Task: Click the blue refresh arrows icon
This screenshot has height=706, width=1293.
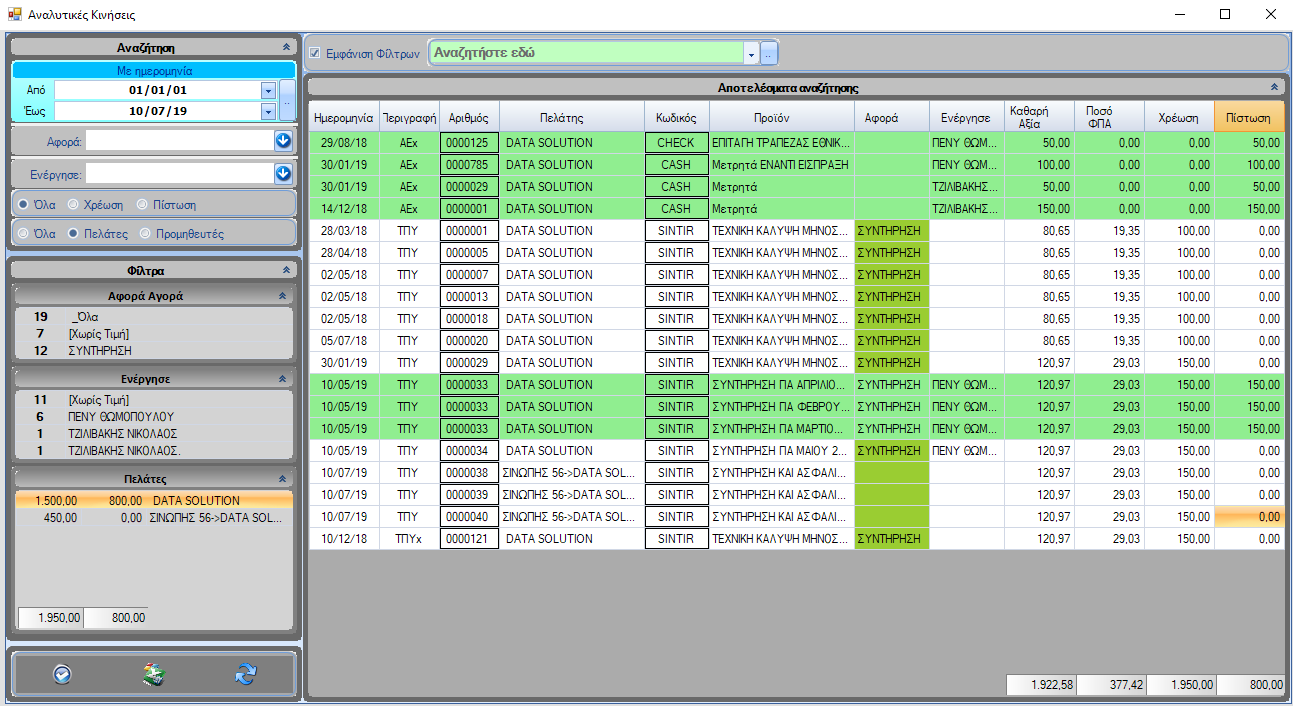Action: click(x=245, y=674)
